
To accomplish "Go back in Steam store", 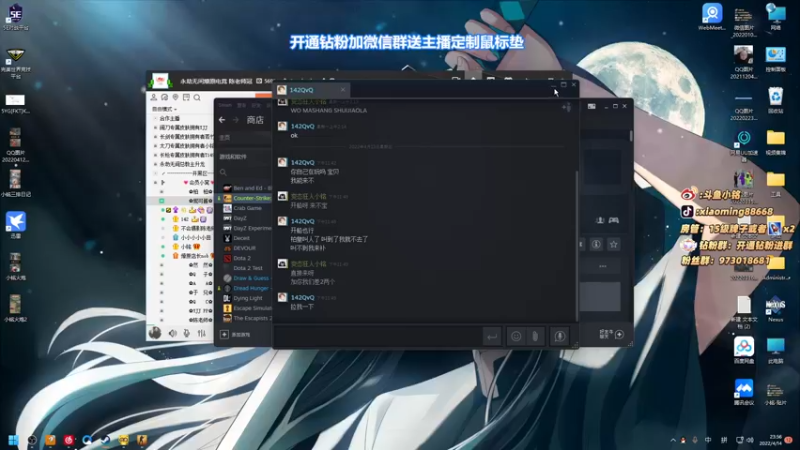I will tap(222, 120).
